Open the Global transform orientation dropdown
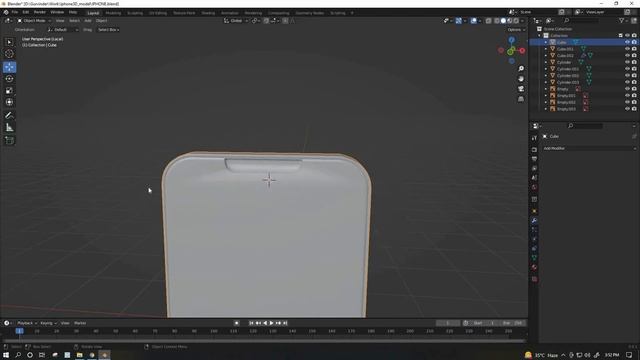This screenshot has width=640, height=360. pos(236,21)
